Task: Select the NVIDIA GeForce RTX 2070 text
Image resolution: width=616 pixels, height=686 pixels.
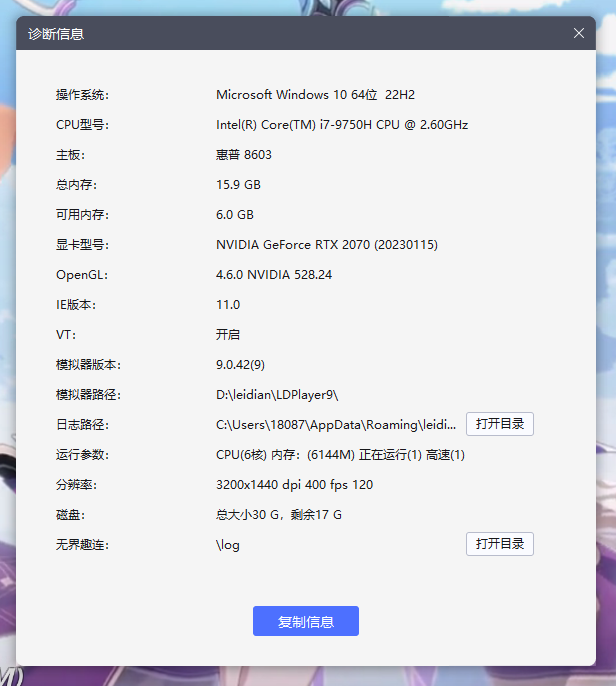Action: [327, 245]
